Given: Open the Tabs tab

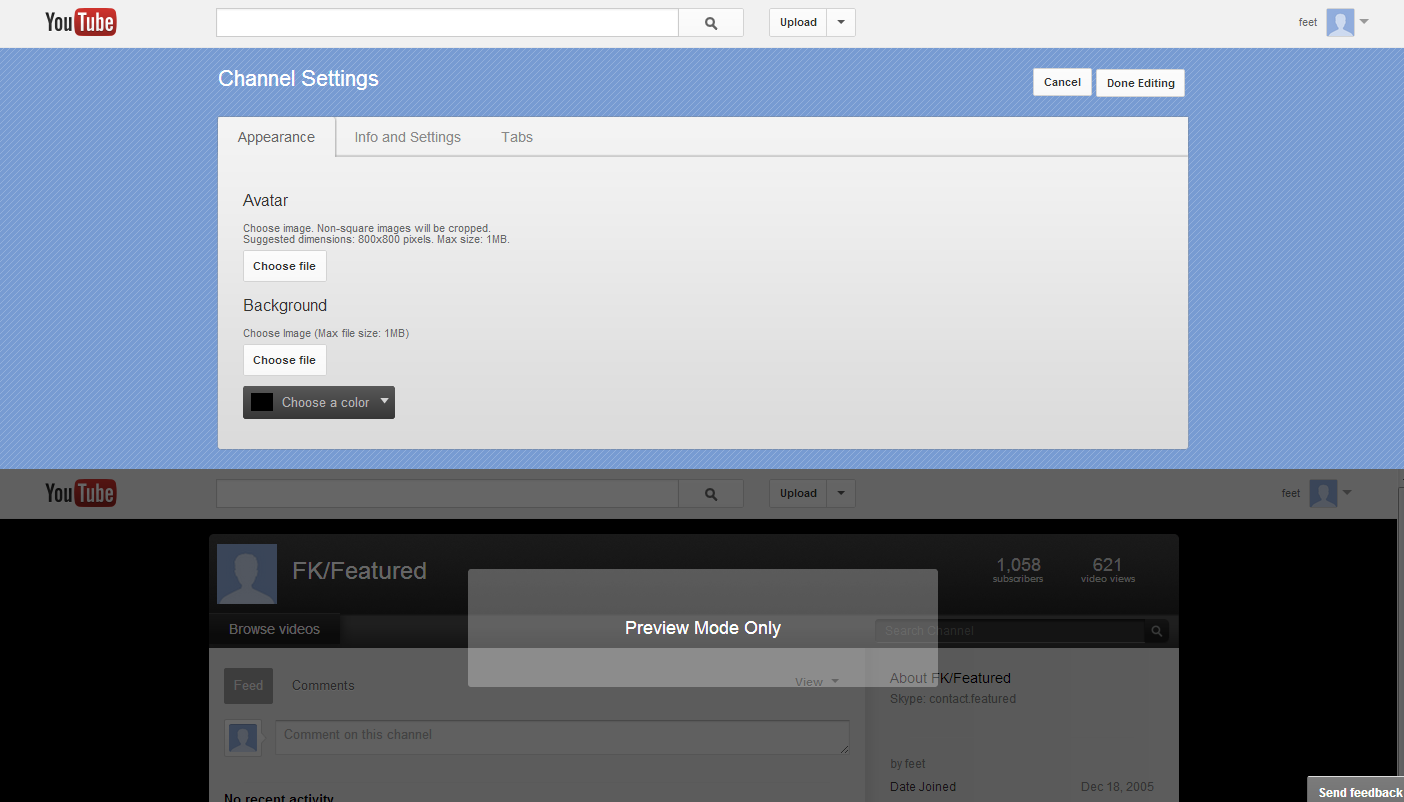Looking at the screenshot, I should [517, 137].
